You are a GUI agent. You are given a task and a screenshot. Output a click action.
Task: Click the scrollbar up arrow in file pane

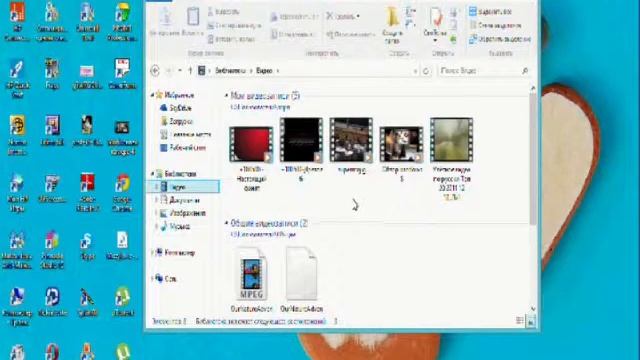(533, 88)
